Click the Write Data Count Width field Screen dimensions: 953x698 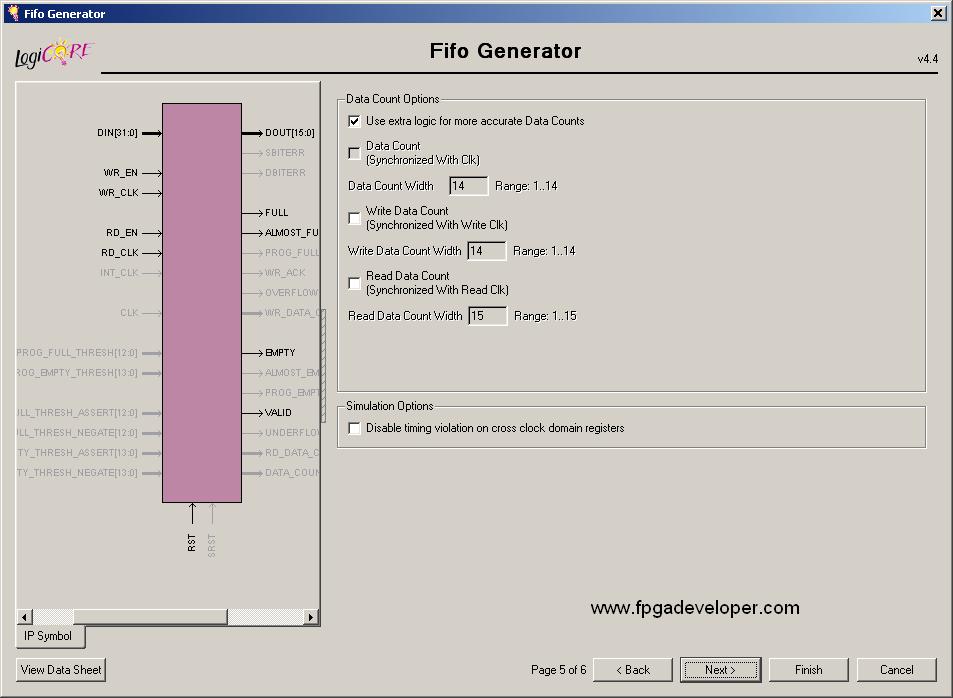(x=486, y=251)
